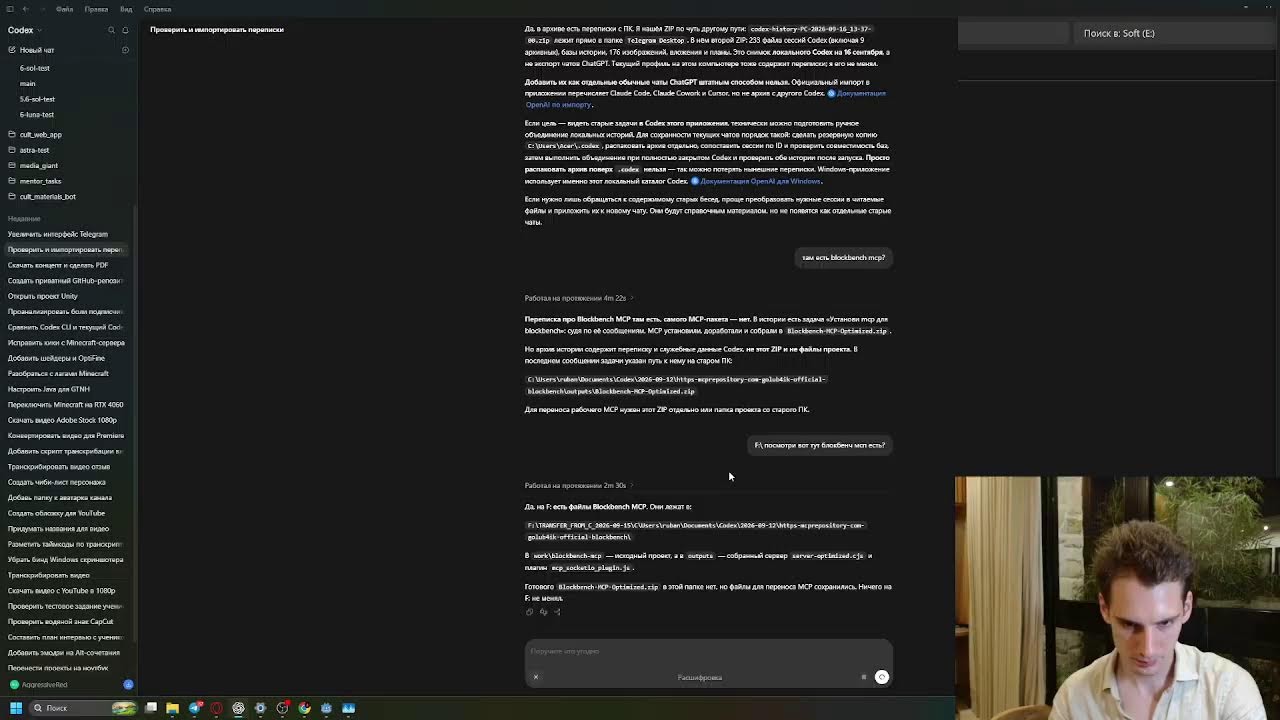Open mentor_tasks folder icon
Viewport: 1280px width, 720px height.
[12, 181]
